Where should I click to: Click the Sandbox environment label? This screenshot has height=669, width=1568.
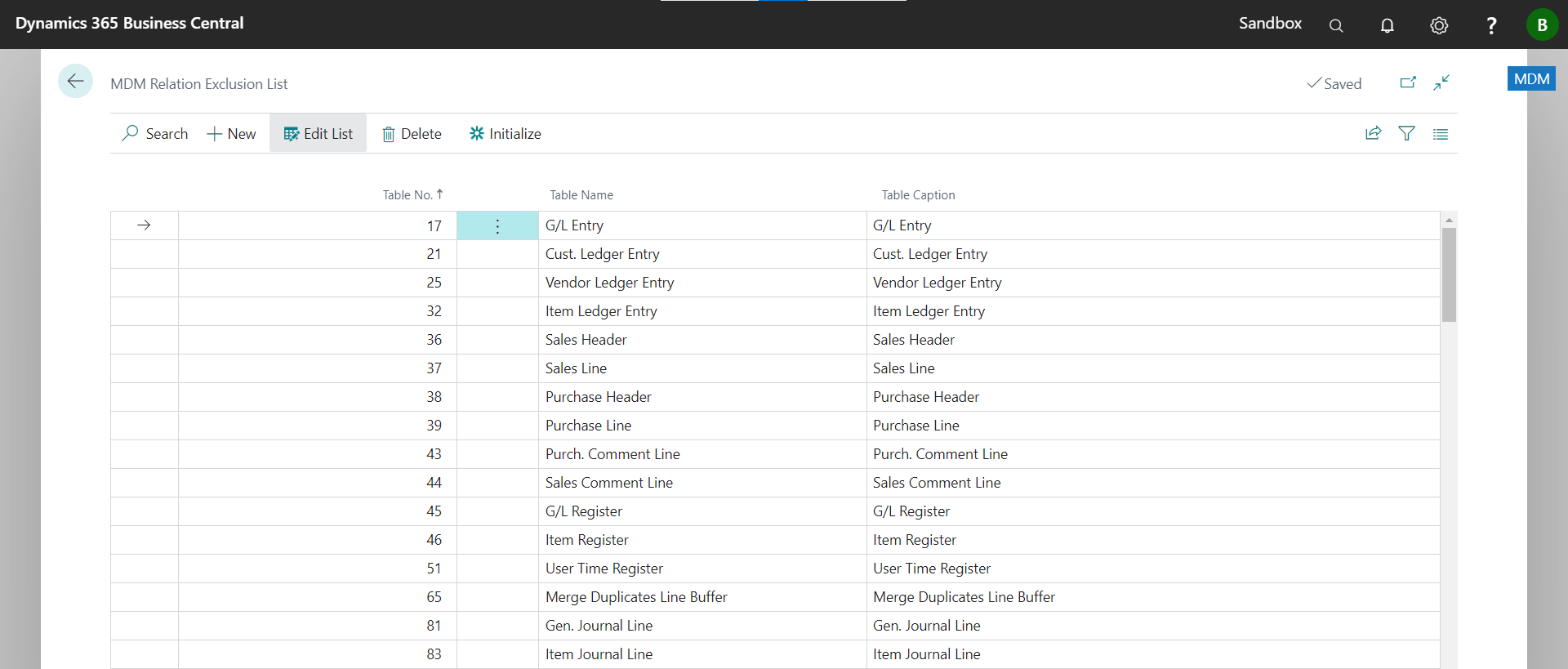[x=1270, y=24]
